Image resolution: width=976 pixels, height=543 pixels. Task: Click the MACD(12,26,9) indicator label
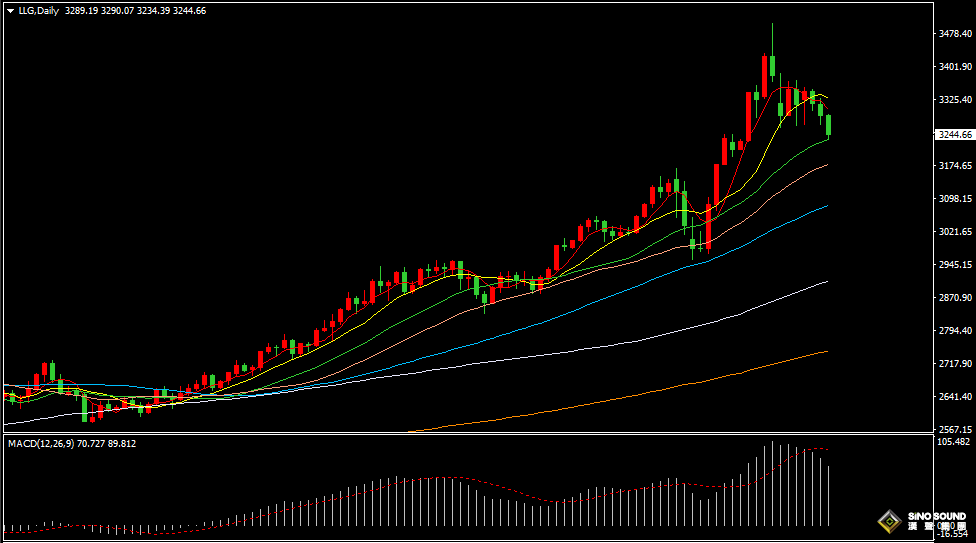pyautogui.click(x=40, y=443)
